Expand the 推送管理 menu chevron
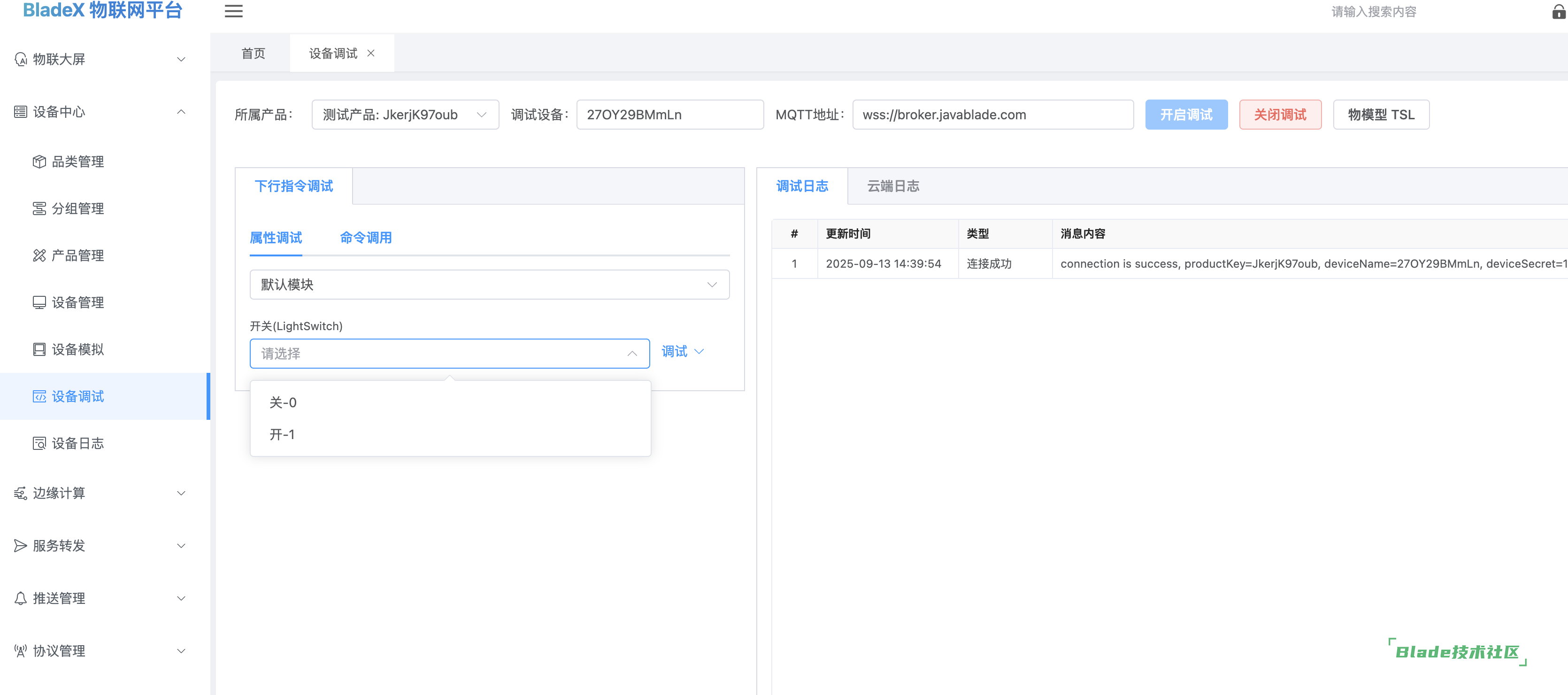 coord(181,598)
